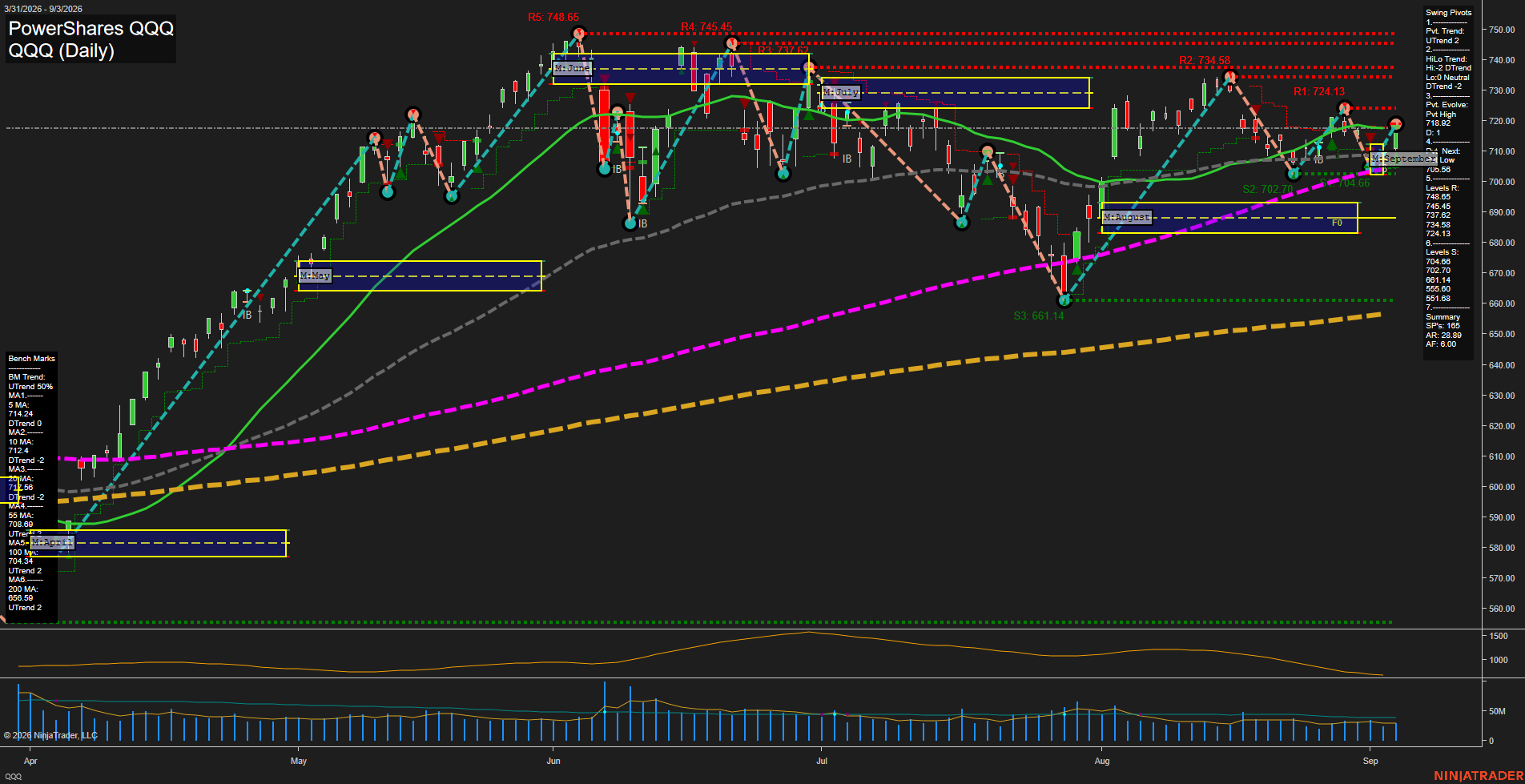Screen dimensions: 1525x784
Task: Select the R4: 745.45 resistance label
Action: (x=706, y=26)
